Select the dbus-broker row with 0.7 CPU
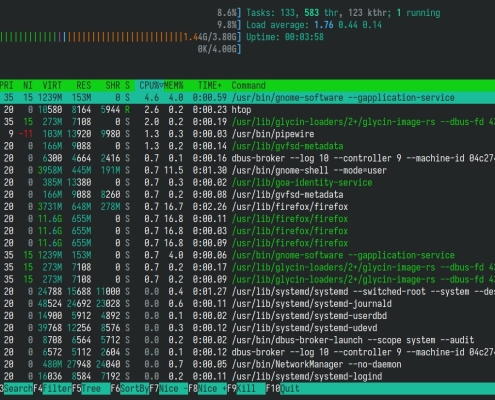Screen dimensions: 495x400 pyautogui.click(x=247, y=158)
